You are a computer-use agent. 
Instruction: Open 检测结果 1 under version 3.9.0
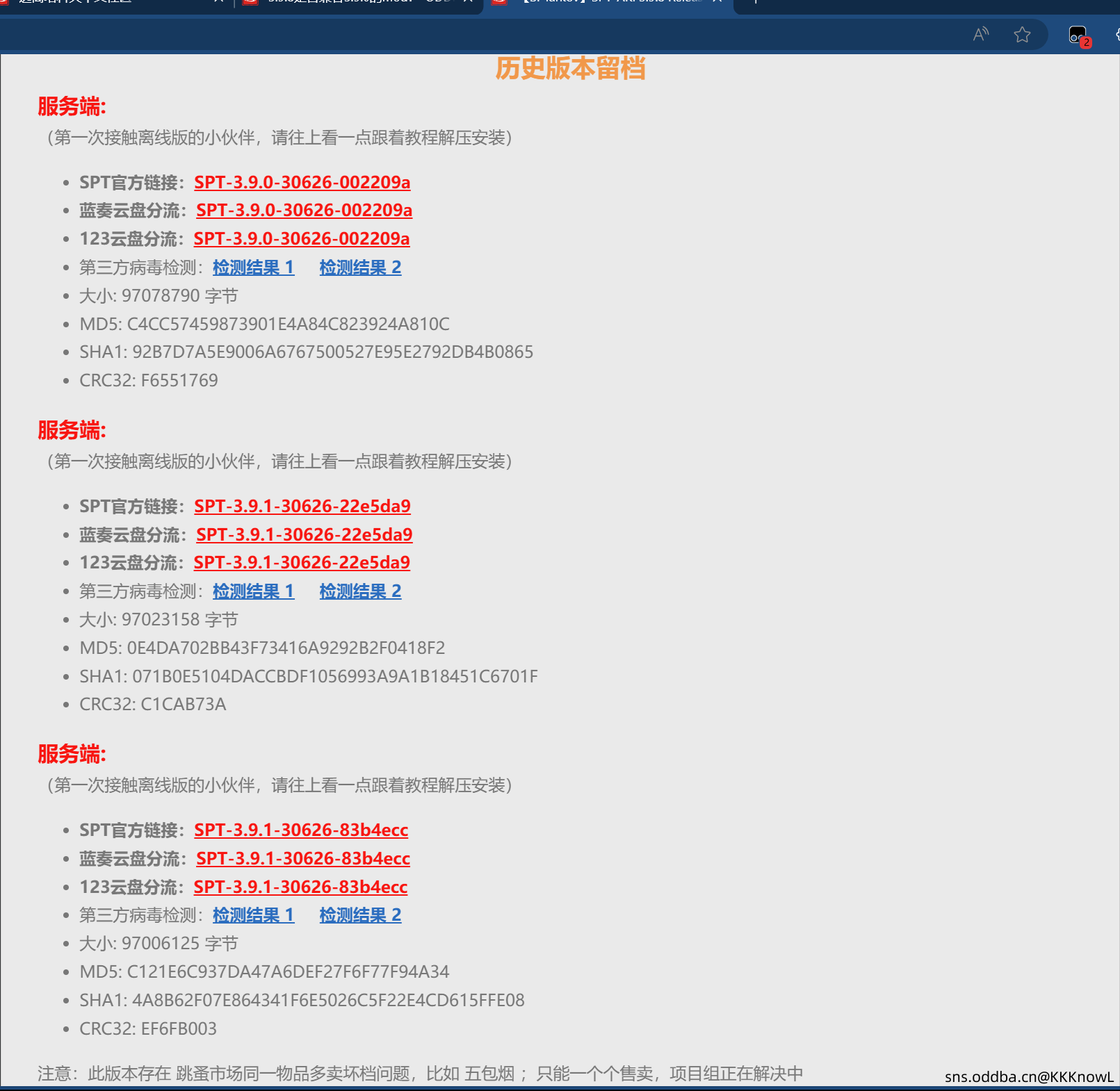click(253, 268)
